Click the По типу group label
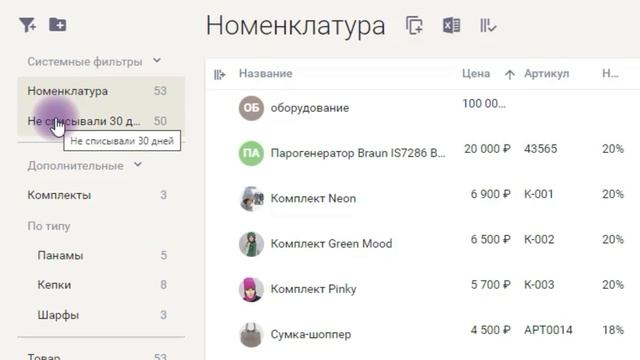640x360 pixels. click(49, 226)
